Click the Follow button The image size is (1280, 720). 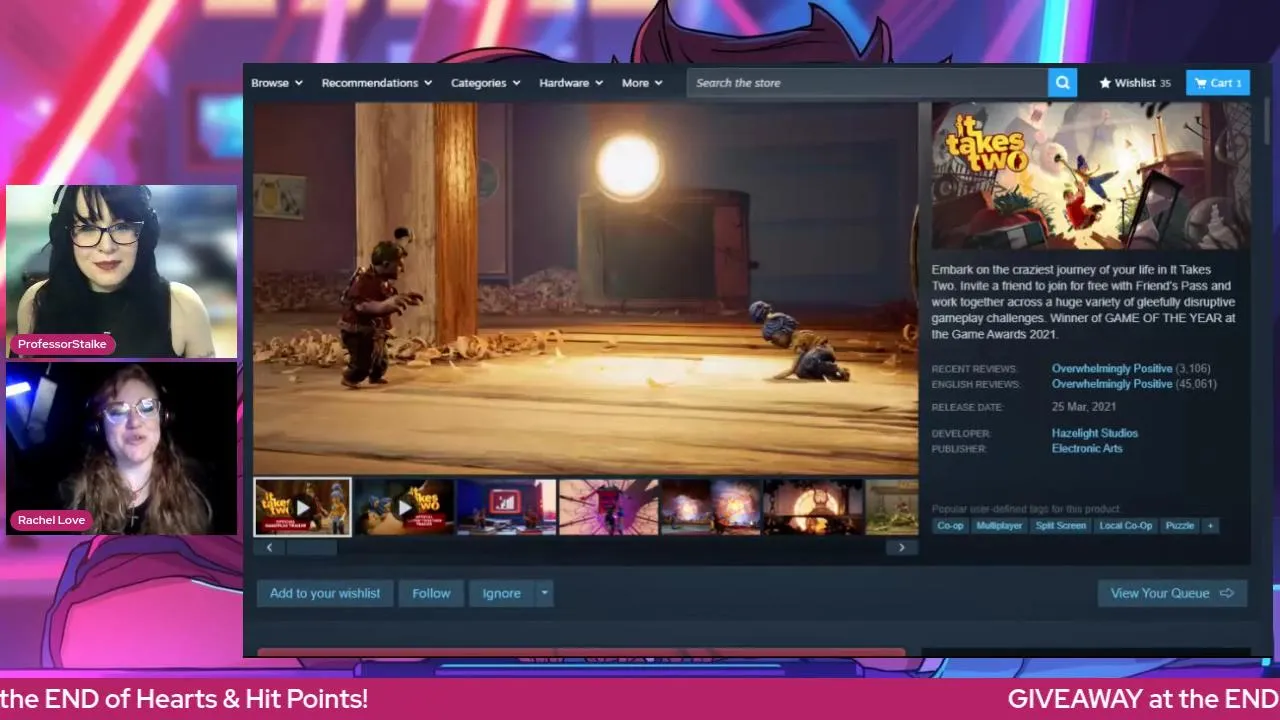pyautogui.click(x=431, y=593)
